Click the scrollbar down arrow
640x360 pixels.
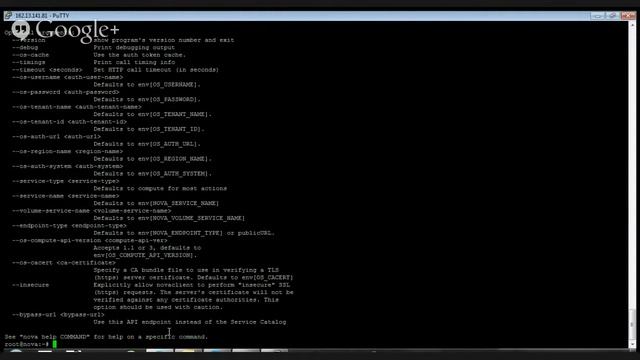632,344
